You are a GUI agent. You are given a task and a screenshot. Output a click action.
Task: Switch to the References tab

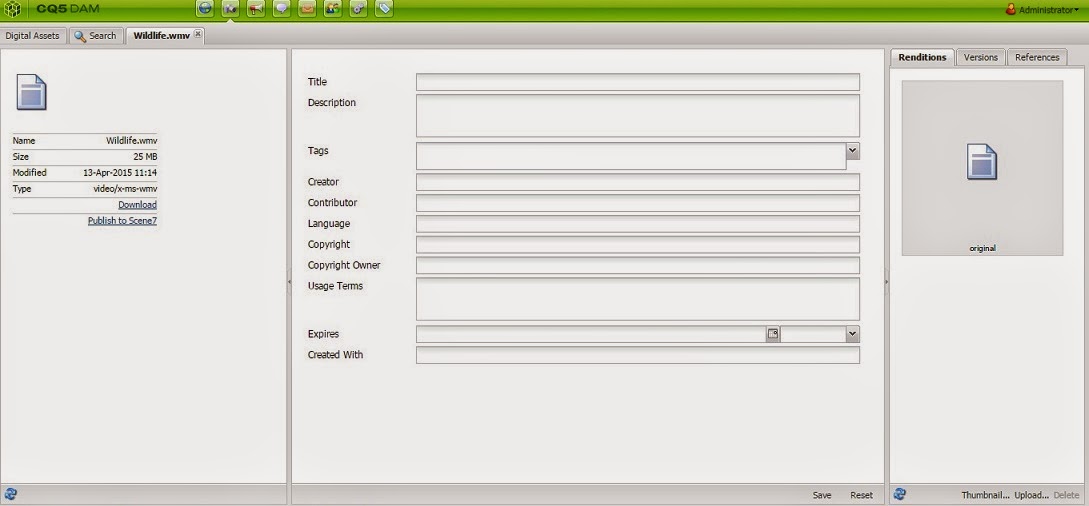1037,57
